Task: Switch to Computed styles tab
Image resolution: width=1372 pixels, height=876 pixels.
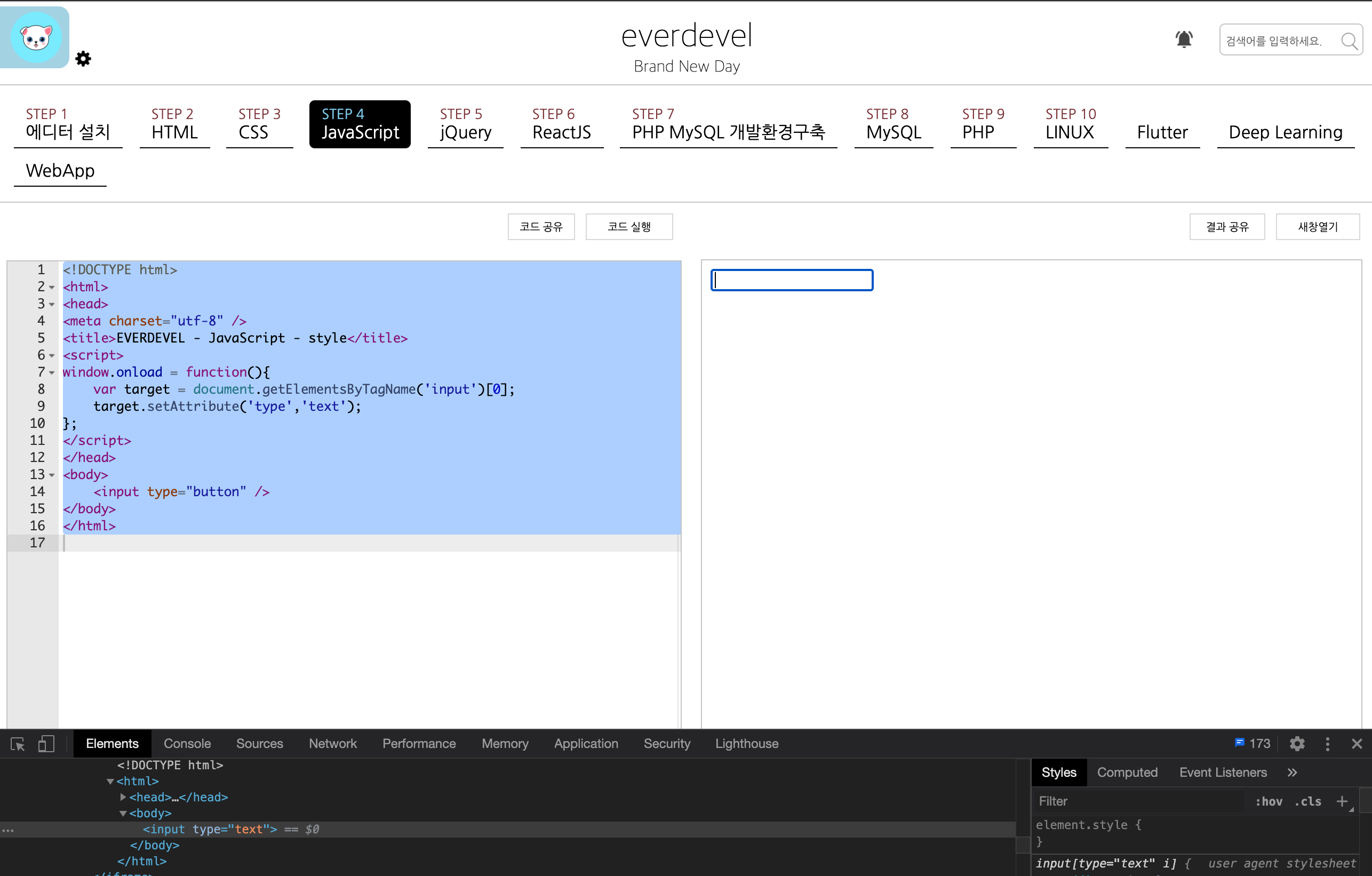Action: pos(1127,773)
